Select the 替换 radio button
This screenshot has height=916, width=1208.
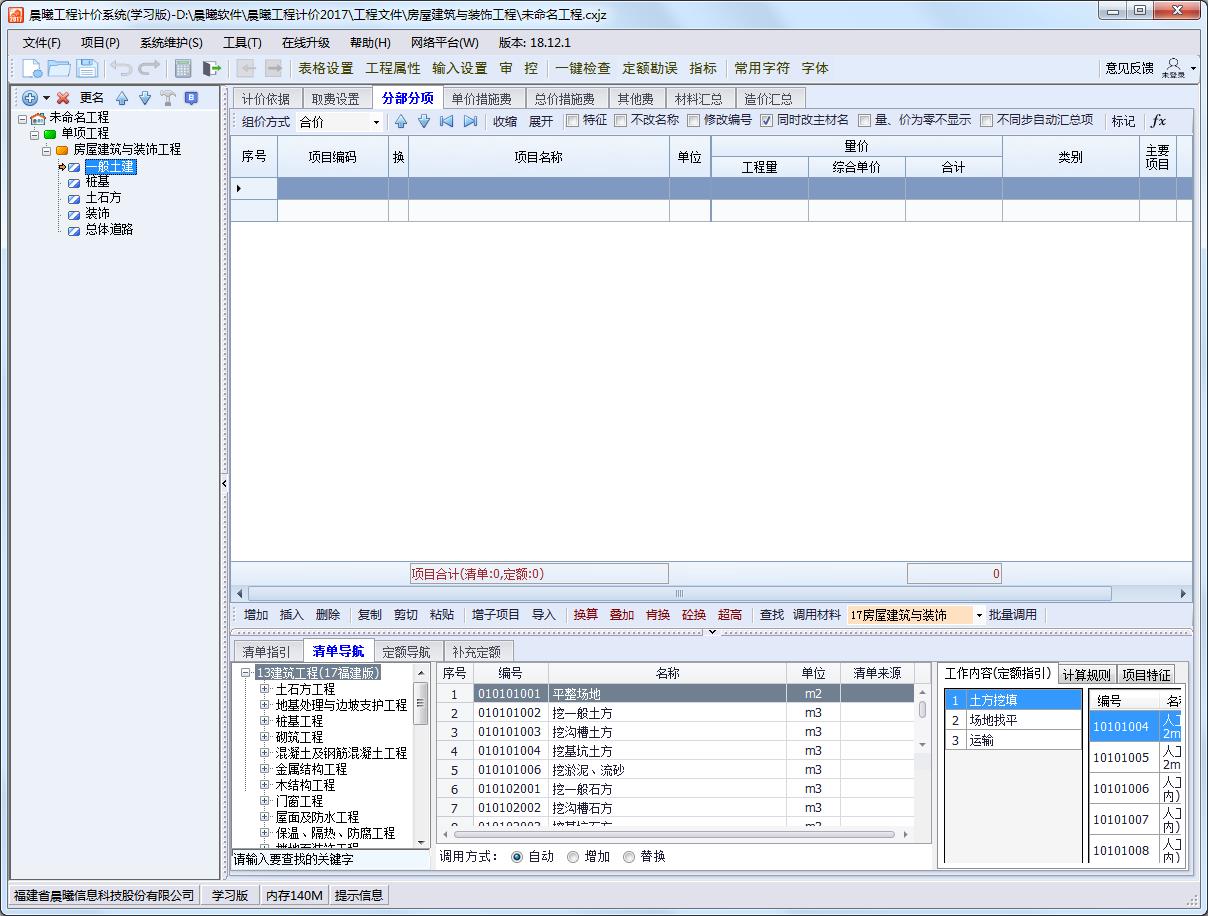[629, 857]
